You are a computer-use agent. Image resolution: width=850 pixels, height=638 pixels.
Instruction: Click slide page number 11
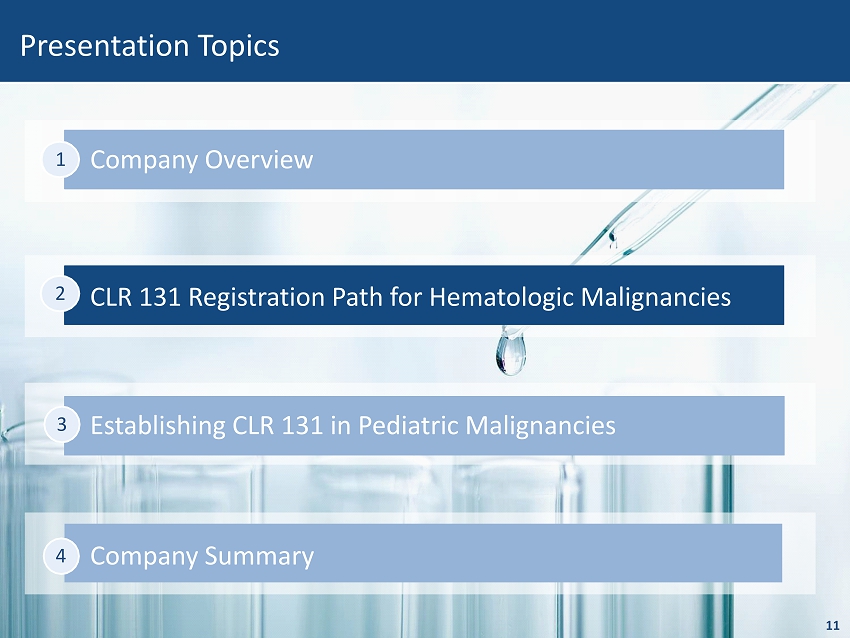(x=831, y=625)
